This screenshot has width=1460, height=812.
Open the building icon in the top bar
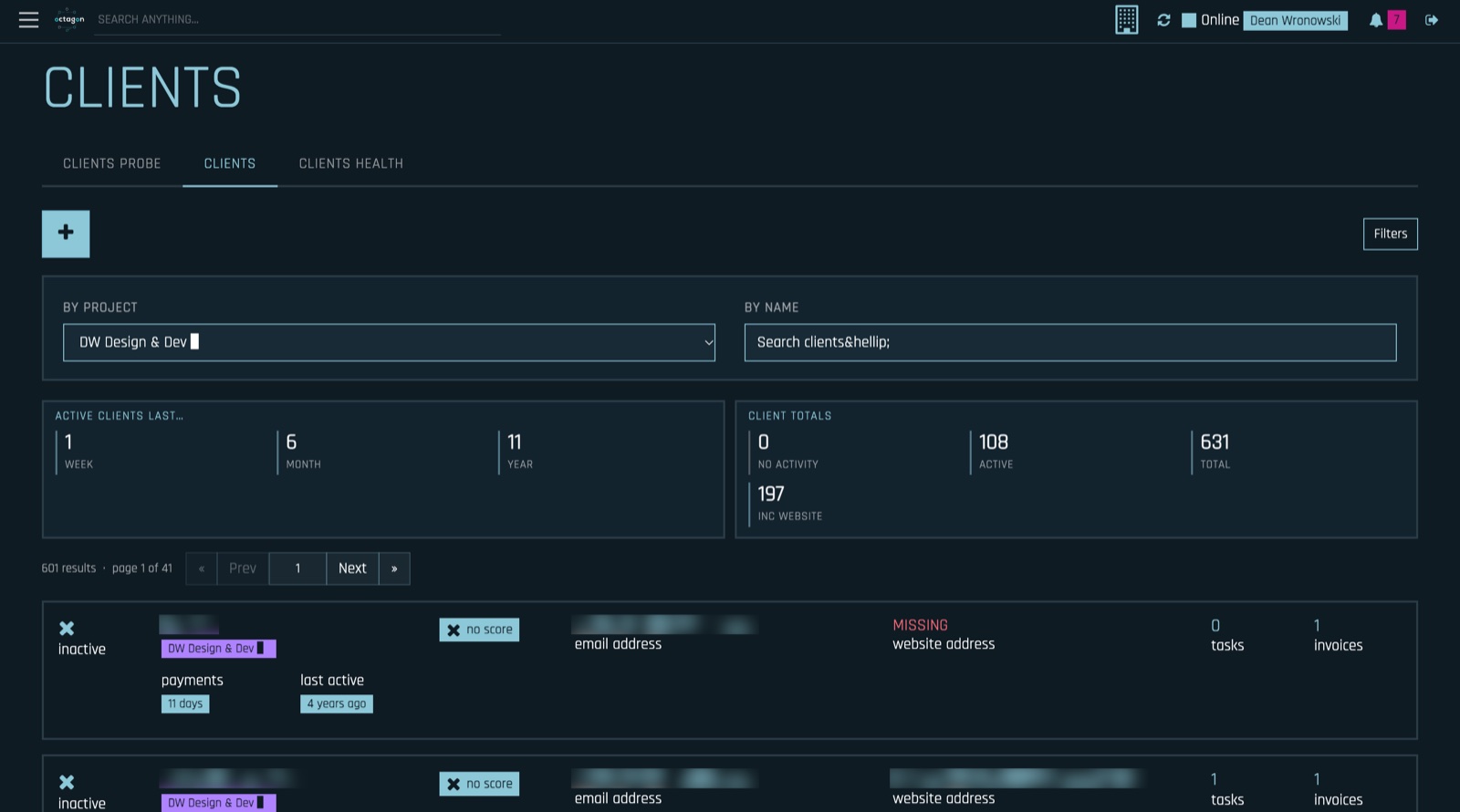pos(1127,19)
